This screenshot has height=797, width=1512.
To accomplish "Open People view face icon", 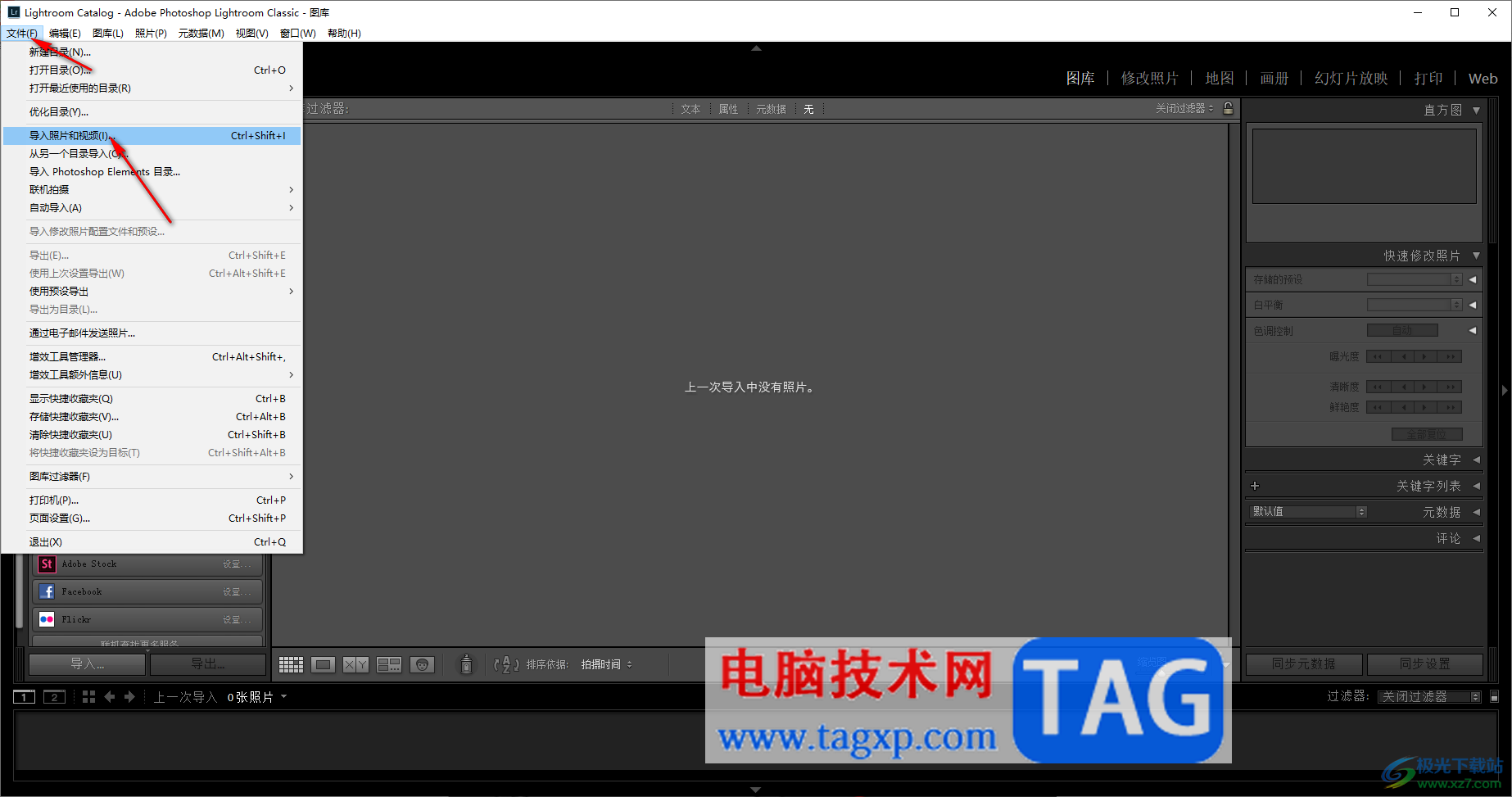I will coord(422,664).
